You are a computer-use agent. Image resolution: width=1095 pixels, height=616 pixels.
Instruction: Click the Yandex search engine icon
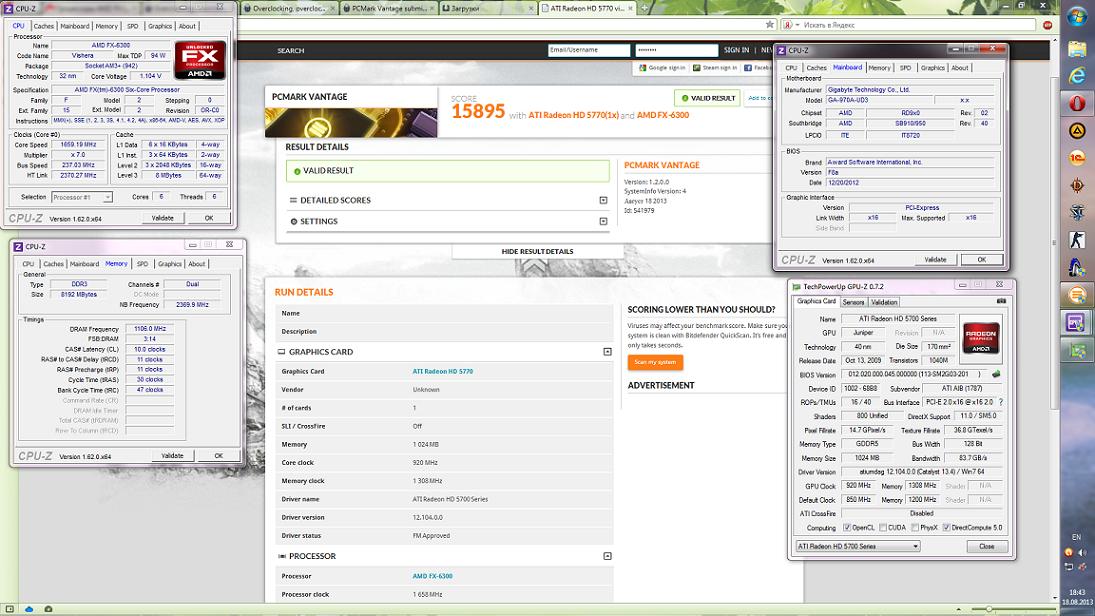[788, 24]
